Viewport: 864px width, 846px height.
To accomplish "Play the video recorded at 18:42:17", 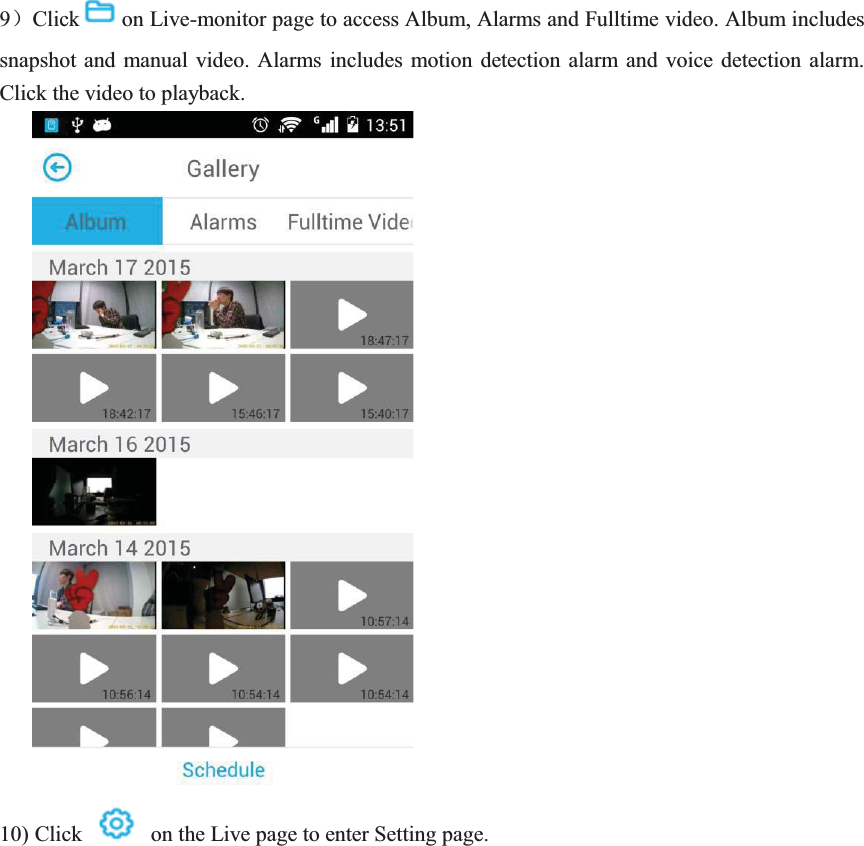I will coord(93,387).
